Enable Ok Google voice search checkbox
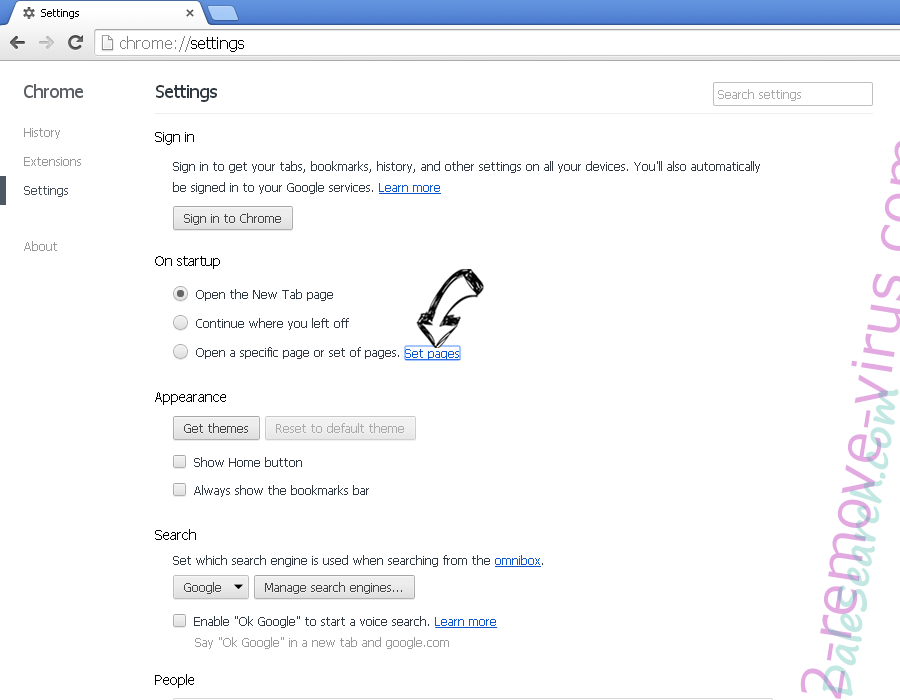Screen dimensions: 900x700 pos(180,620)
